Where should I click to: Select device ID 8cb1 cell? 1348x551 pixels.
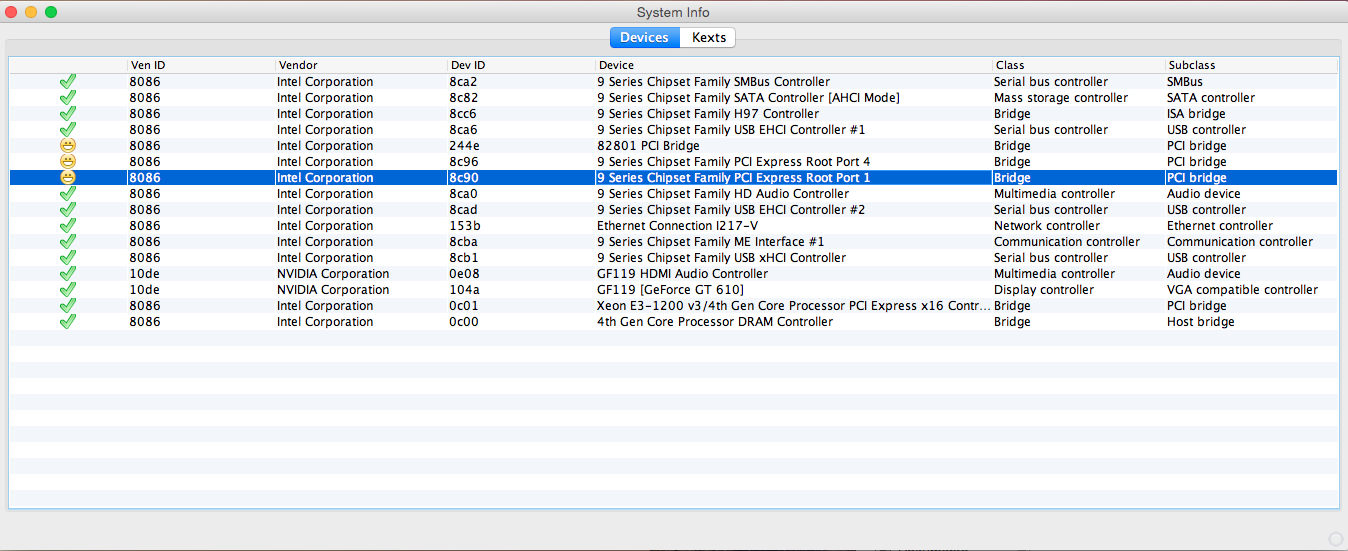464,258
